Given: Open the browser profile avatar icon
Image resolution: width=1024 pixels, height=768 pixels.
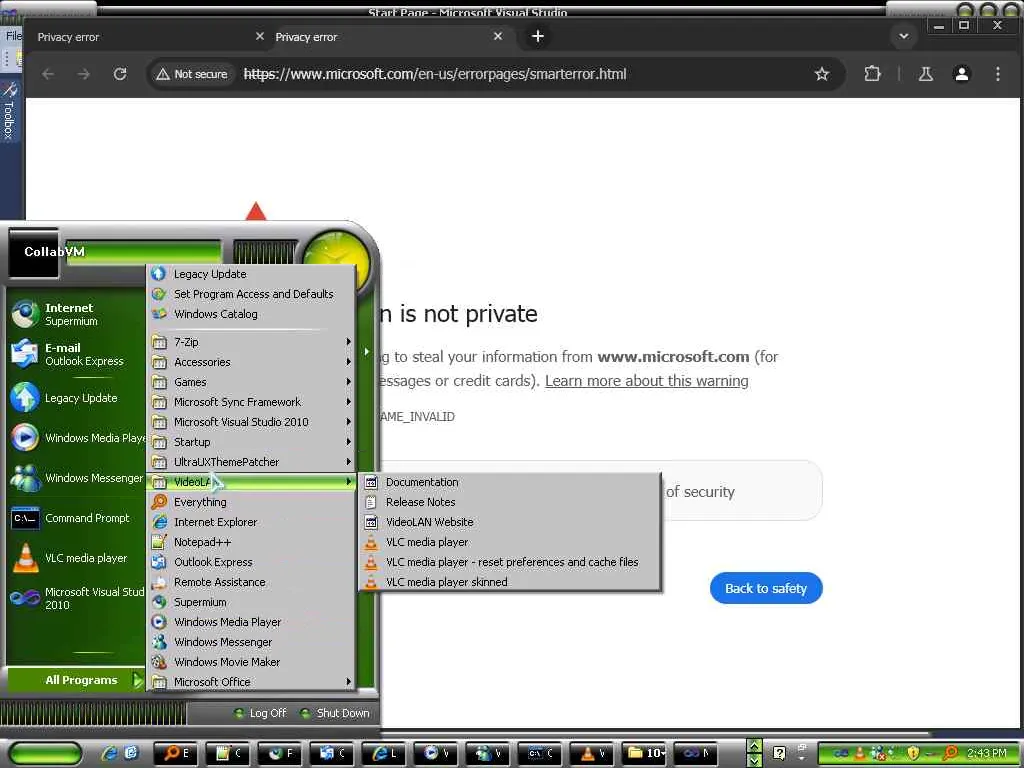Looking at the screenshot, I should 961,74.
